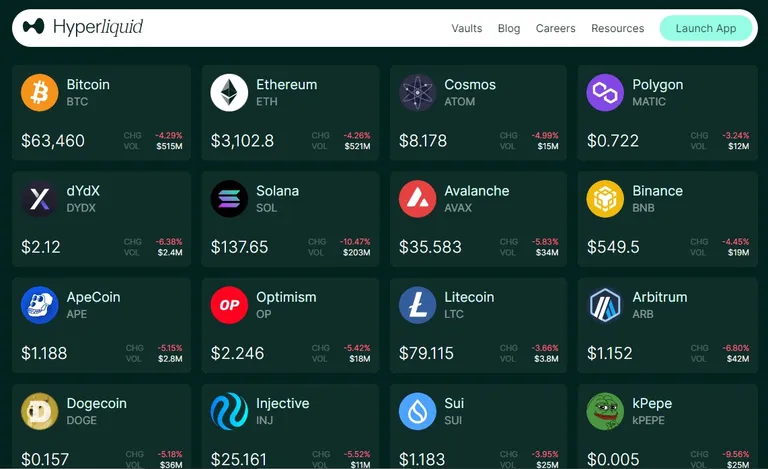Click the kPepe price $0.005
Viewport: 768px width, 469px height.
tap(613, 459)
